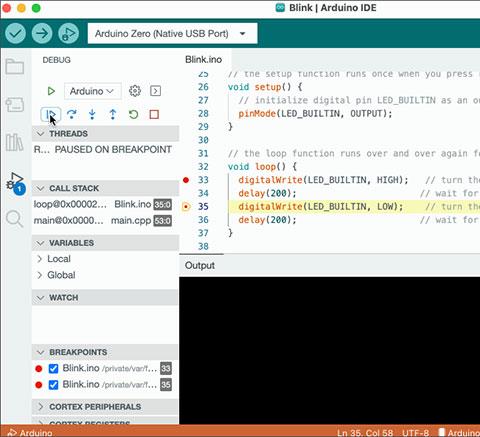Click the Step Out debug icon
Viewport: 480px width, 437px height.
(x=113, y=114)
